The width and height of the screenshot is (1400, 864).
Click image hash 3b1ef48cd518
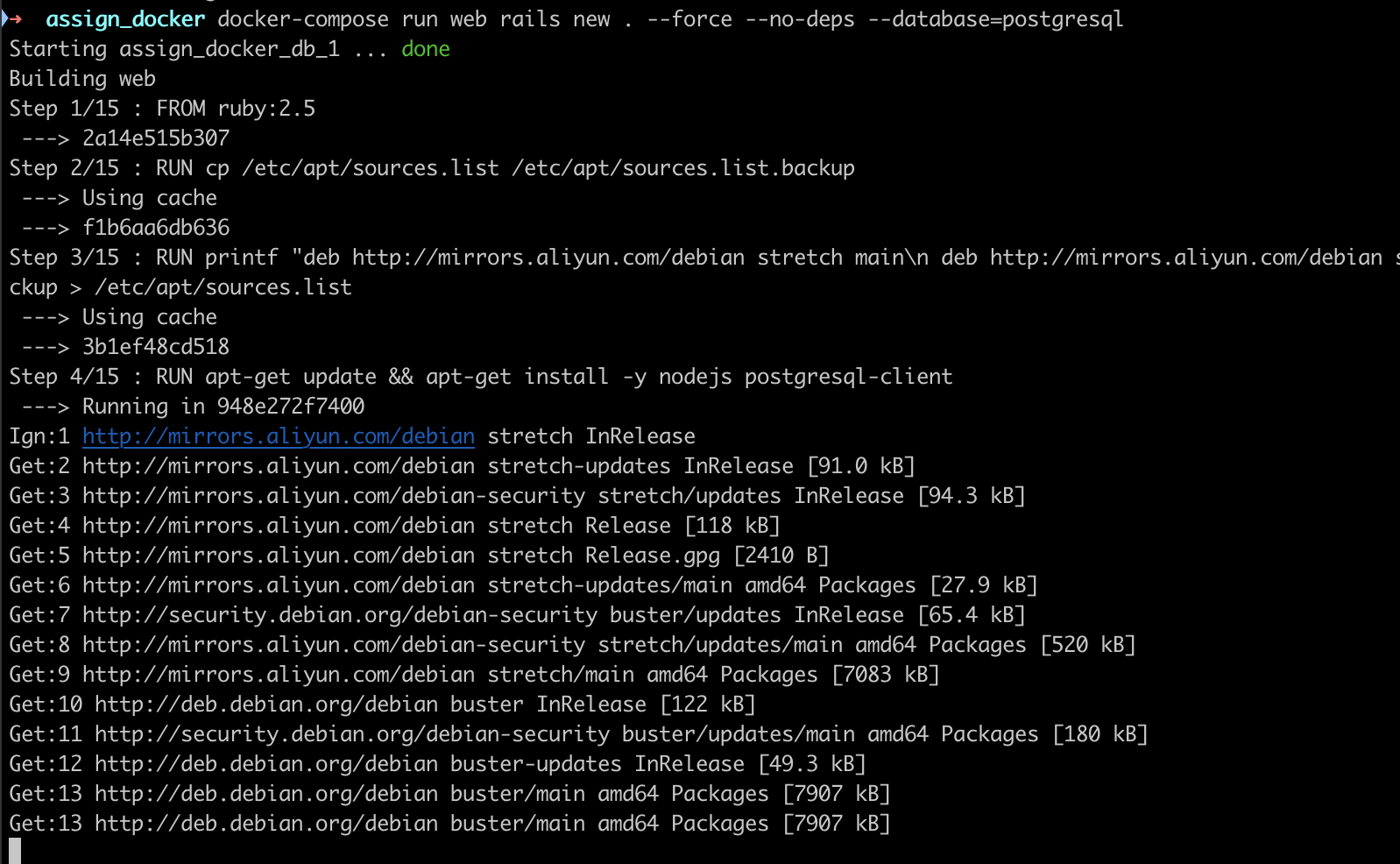156,347
